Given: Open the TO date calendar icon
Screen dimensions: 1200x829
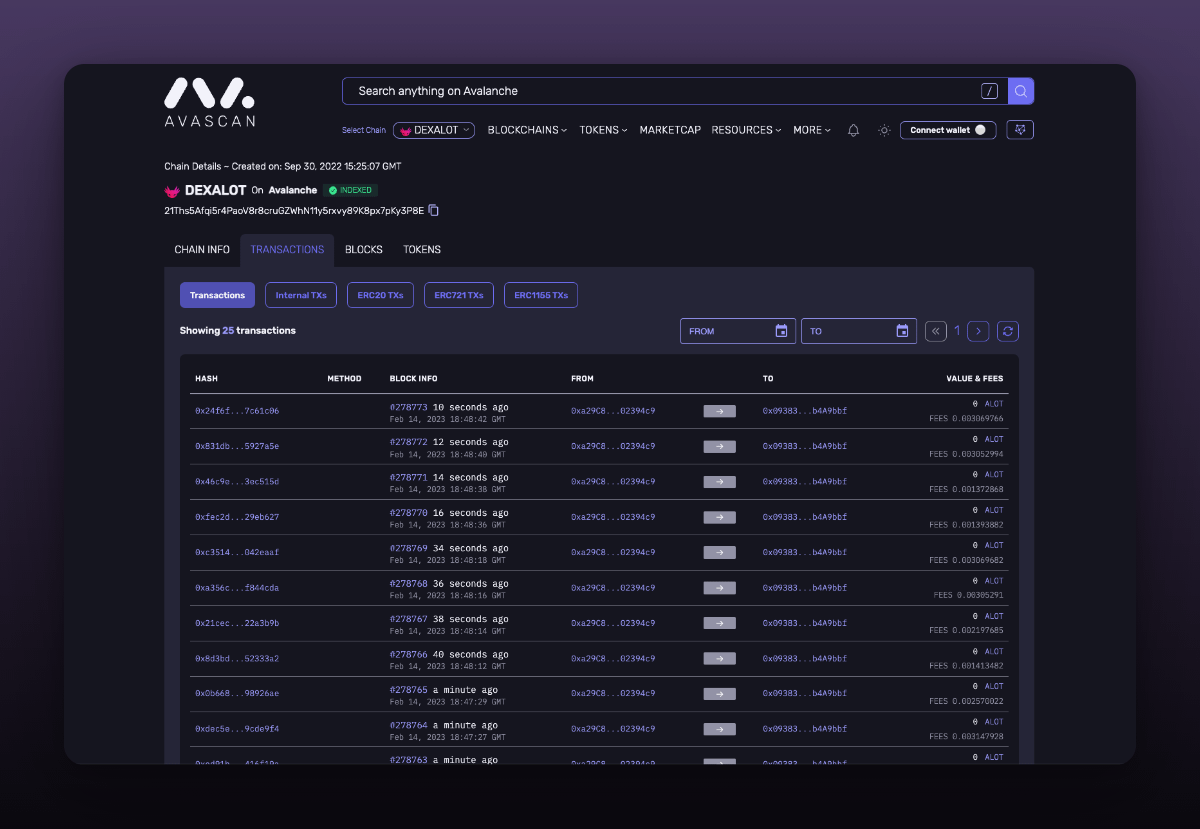Looking at the screenshot, I should 902,331.
